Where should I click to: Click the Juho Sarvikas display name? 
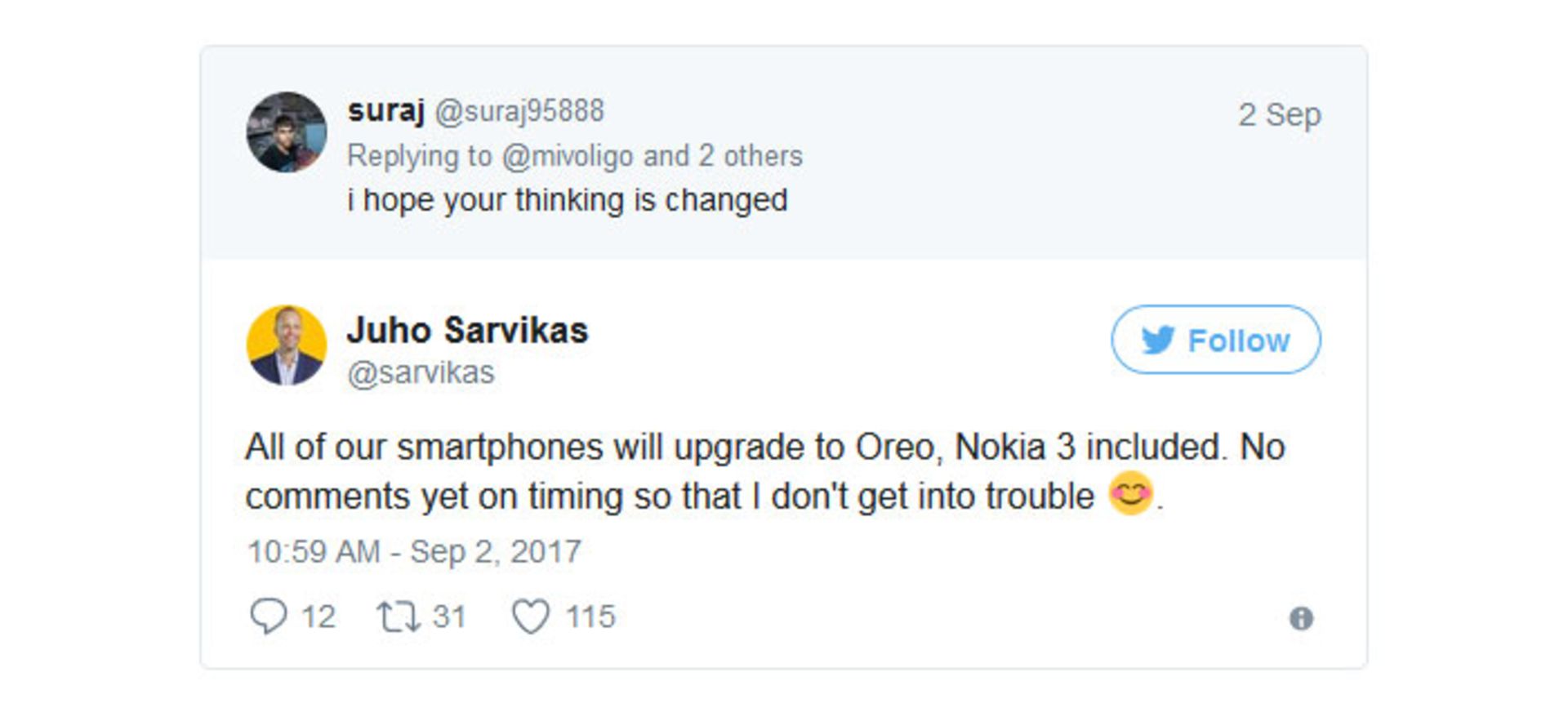point(467,331)
